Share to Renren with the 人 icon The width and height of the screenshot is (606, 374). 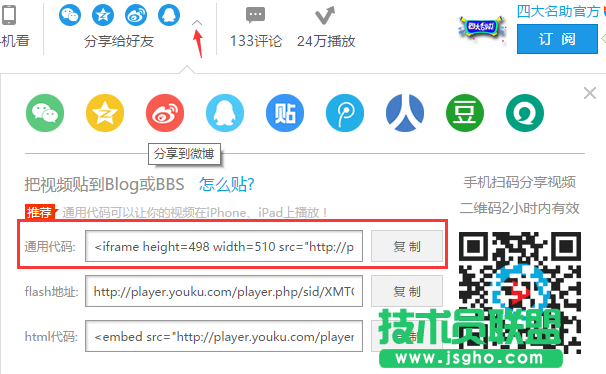(405, 113)
